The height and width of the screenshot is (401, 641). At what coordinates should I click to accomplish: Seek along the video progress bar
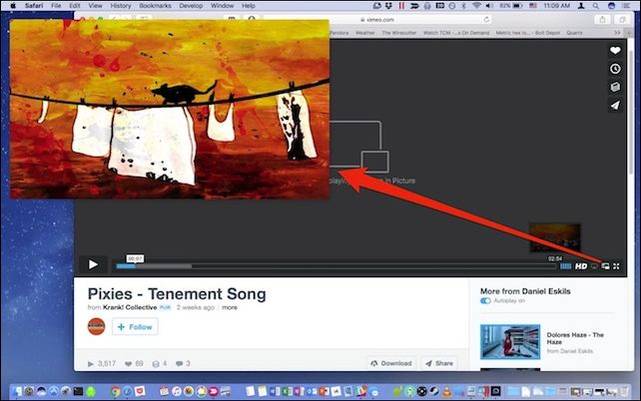tap(335, 266)
